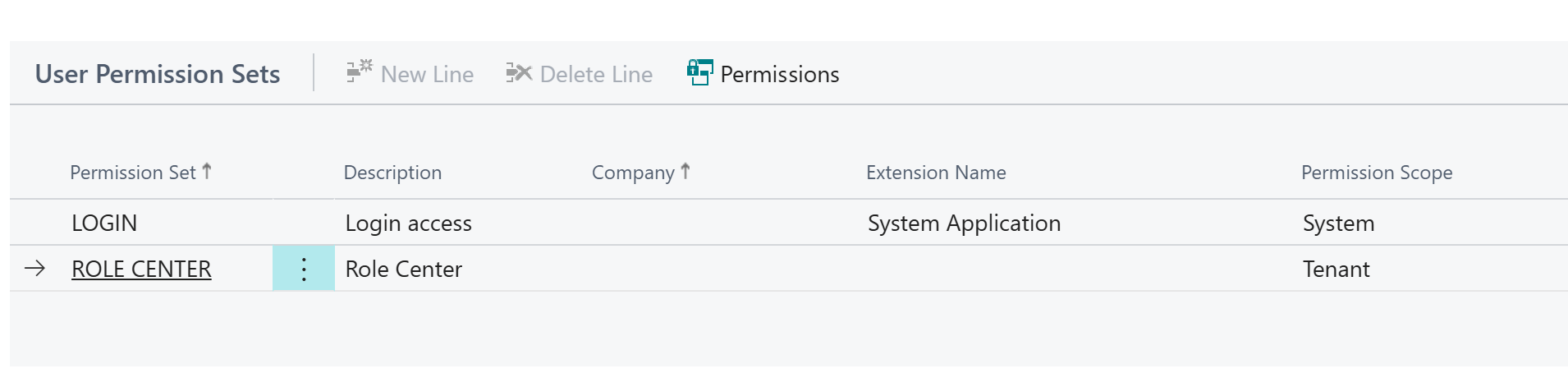Open the Permission Scope column header
Image resolution: width=1568 pixels, height=378 pixels.
pyautogui.click(x=1377, y=173)
